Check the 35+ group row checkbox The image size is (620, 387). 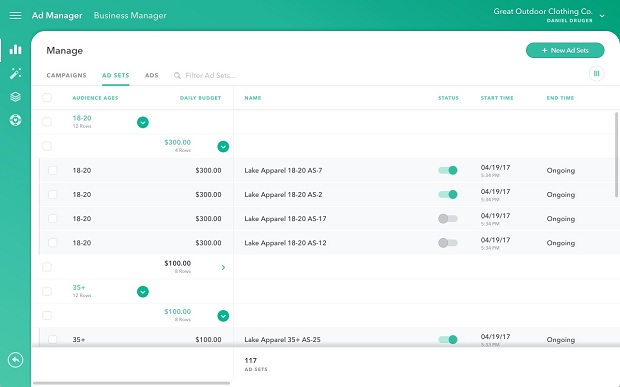click(47, 291)
